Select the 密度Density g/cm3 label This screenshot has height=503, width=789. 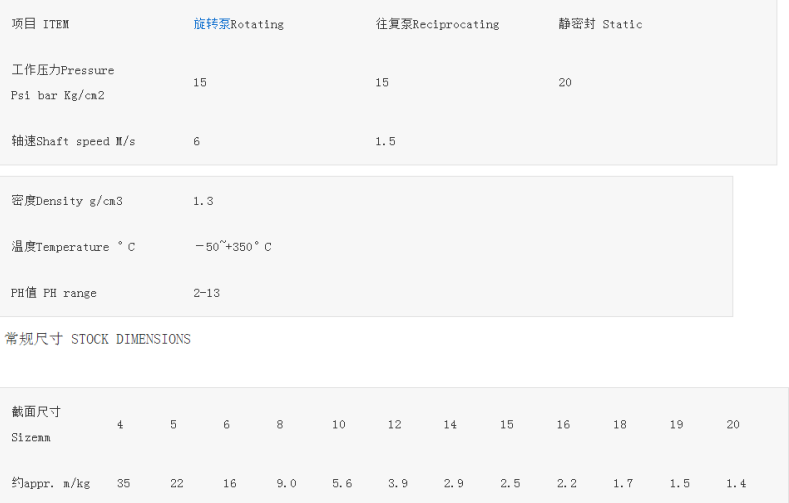[67, 201]
